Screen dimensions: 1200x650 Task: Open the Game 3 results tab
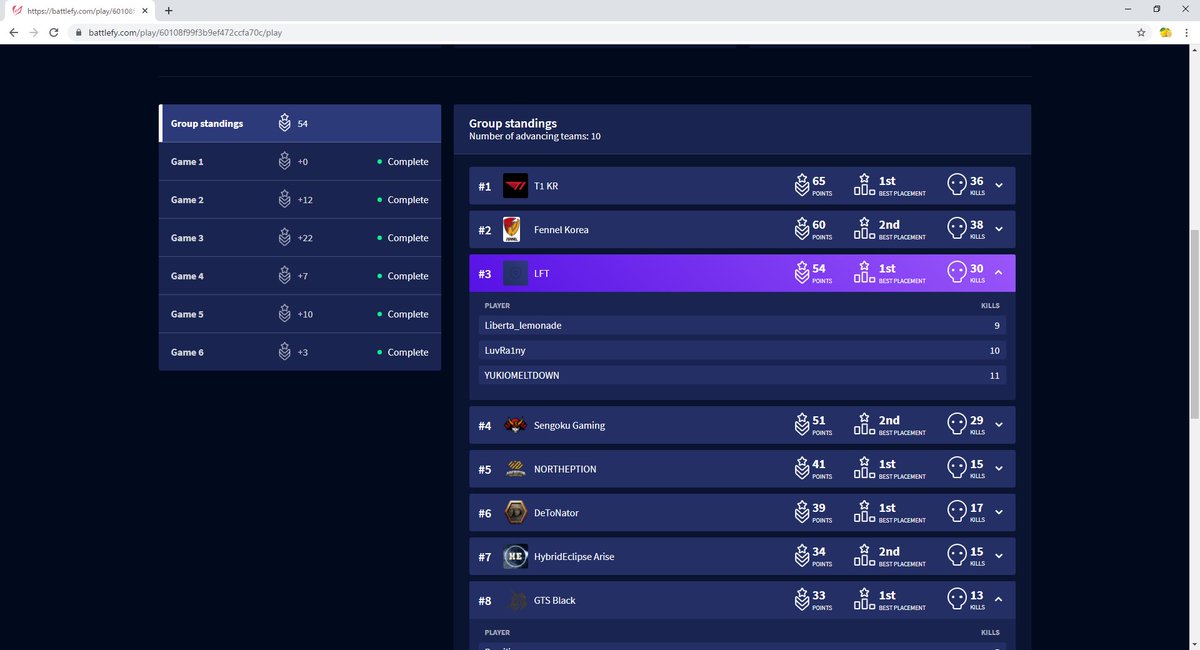300,238
